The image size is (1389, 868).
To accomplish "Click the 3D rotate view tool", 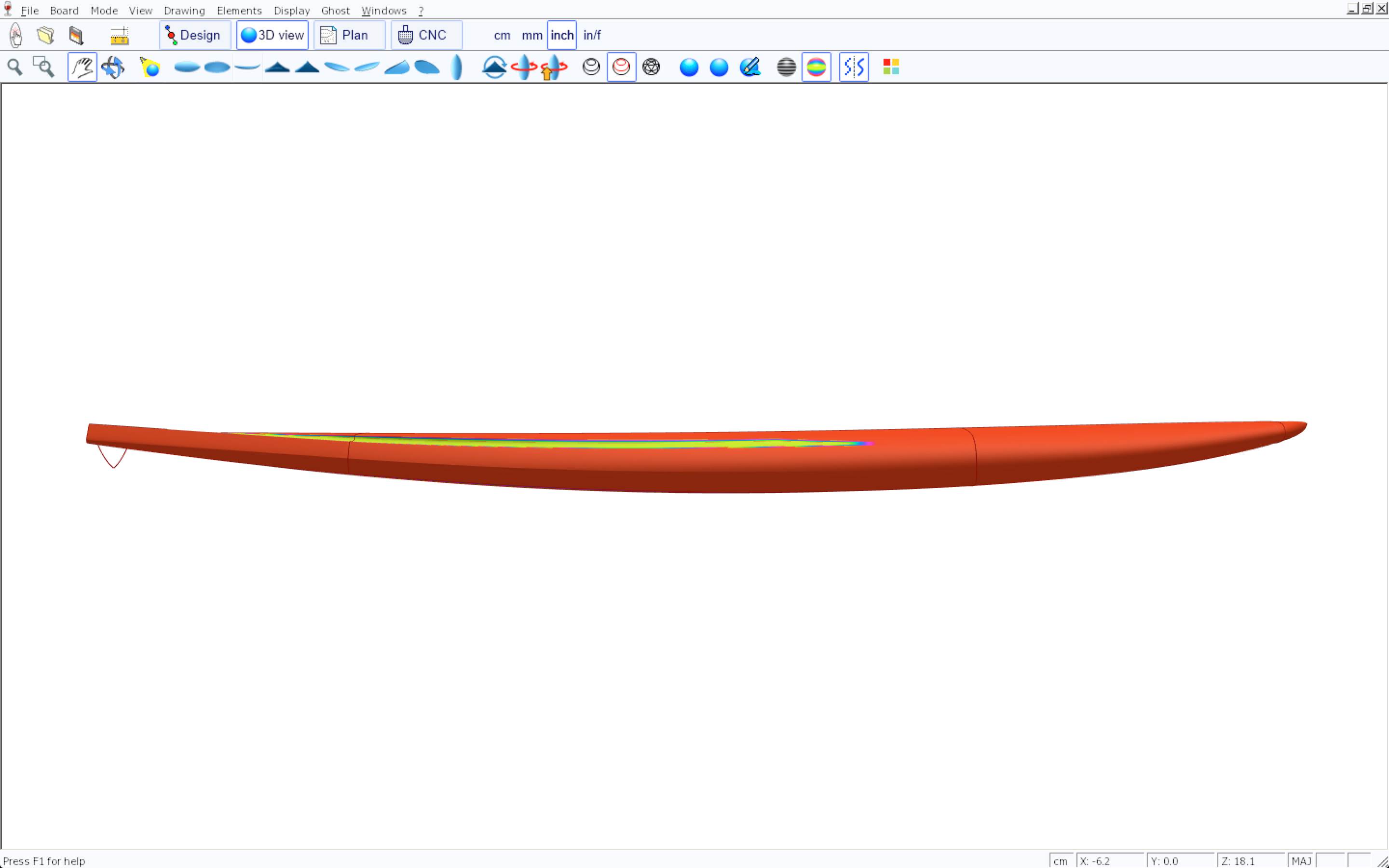I will [x=112, y=67].
